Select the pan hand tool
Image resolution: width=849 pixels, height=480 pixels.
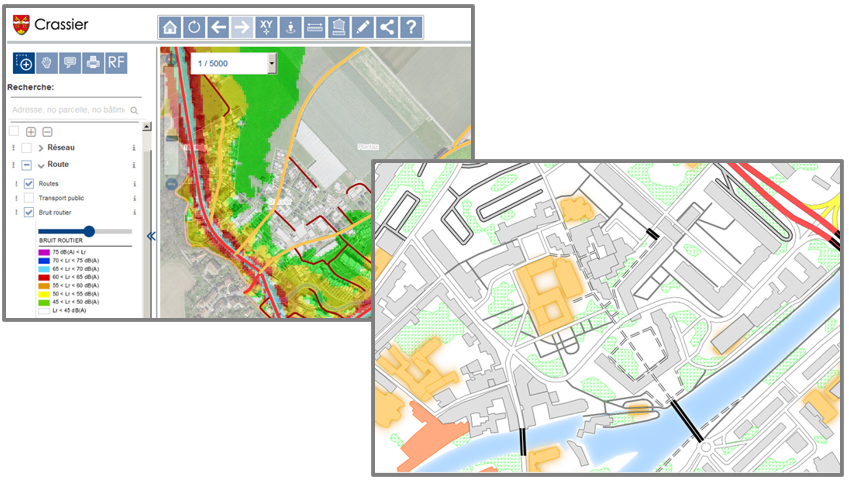click(x=47, y=62)
